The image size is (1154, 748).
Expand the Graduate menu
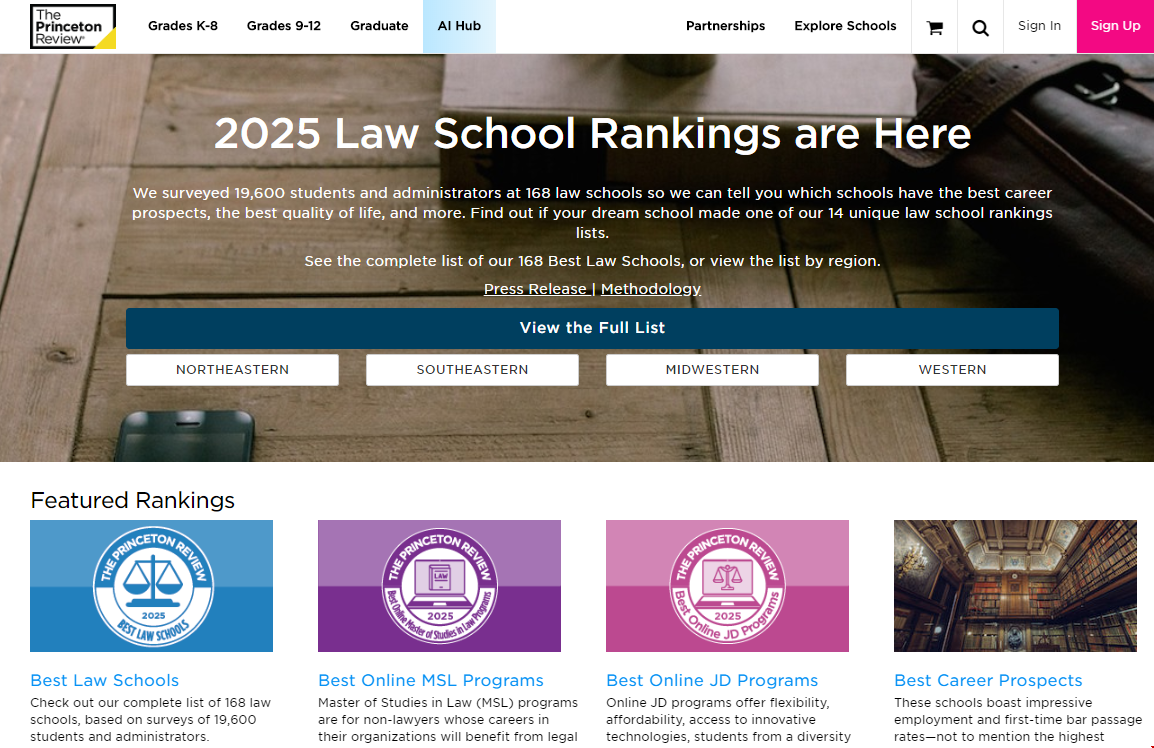coord(379,26)
